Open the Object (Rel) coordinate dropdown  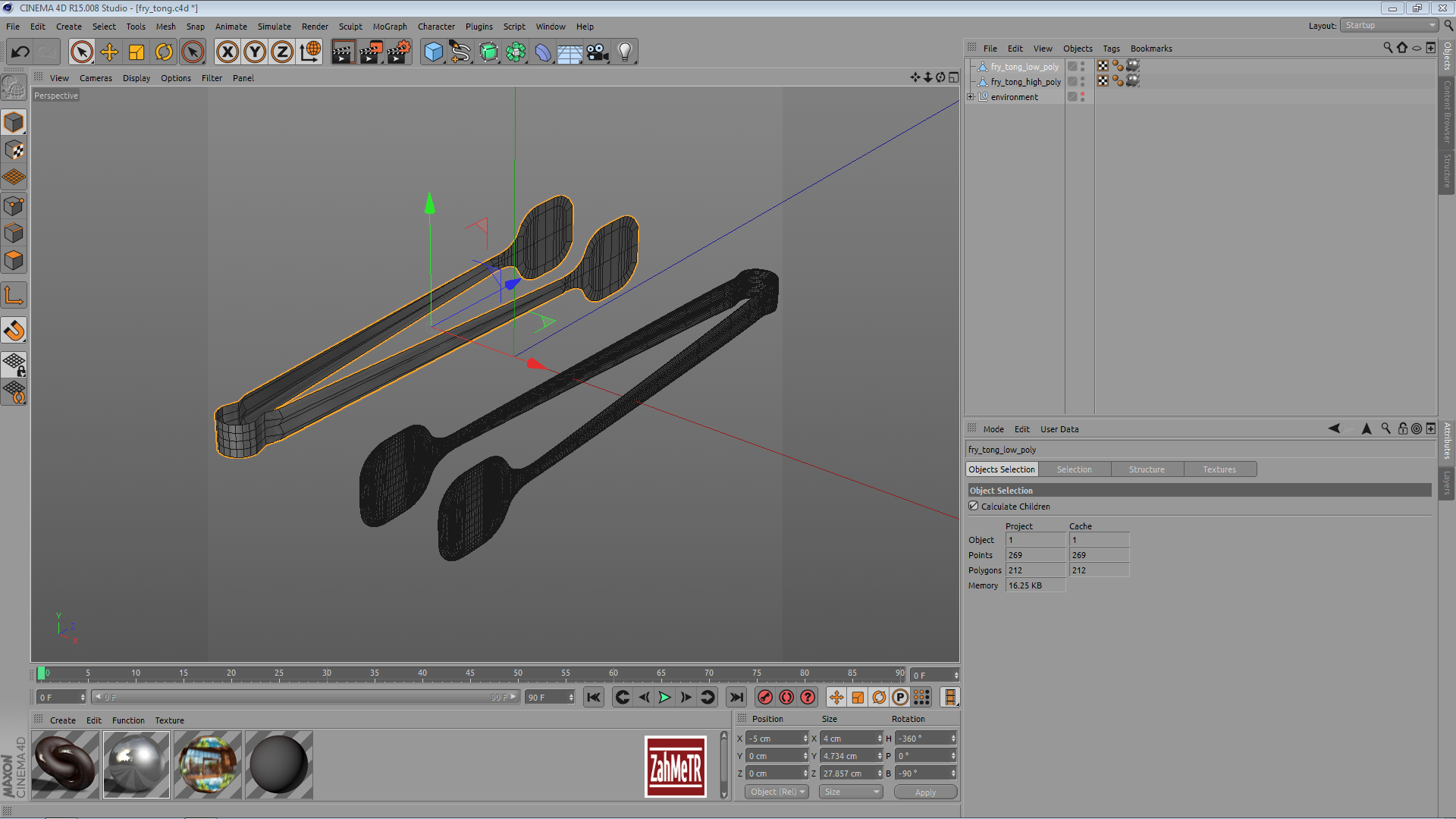point(777,792)
